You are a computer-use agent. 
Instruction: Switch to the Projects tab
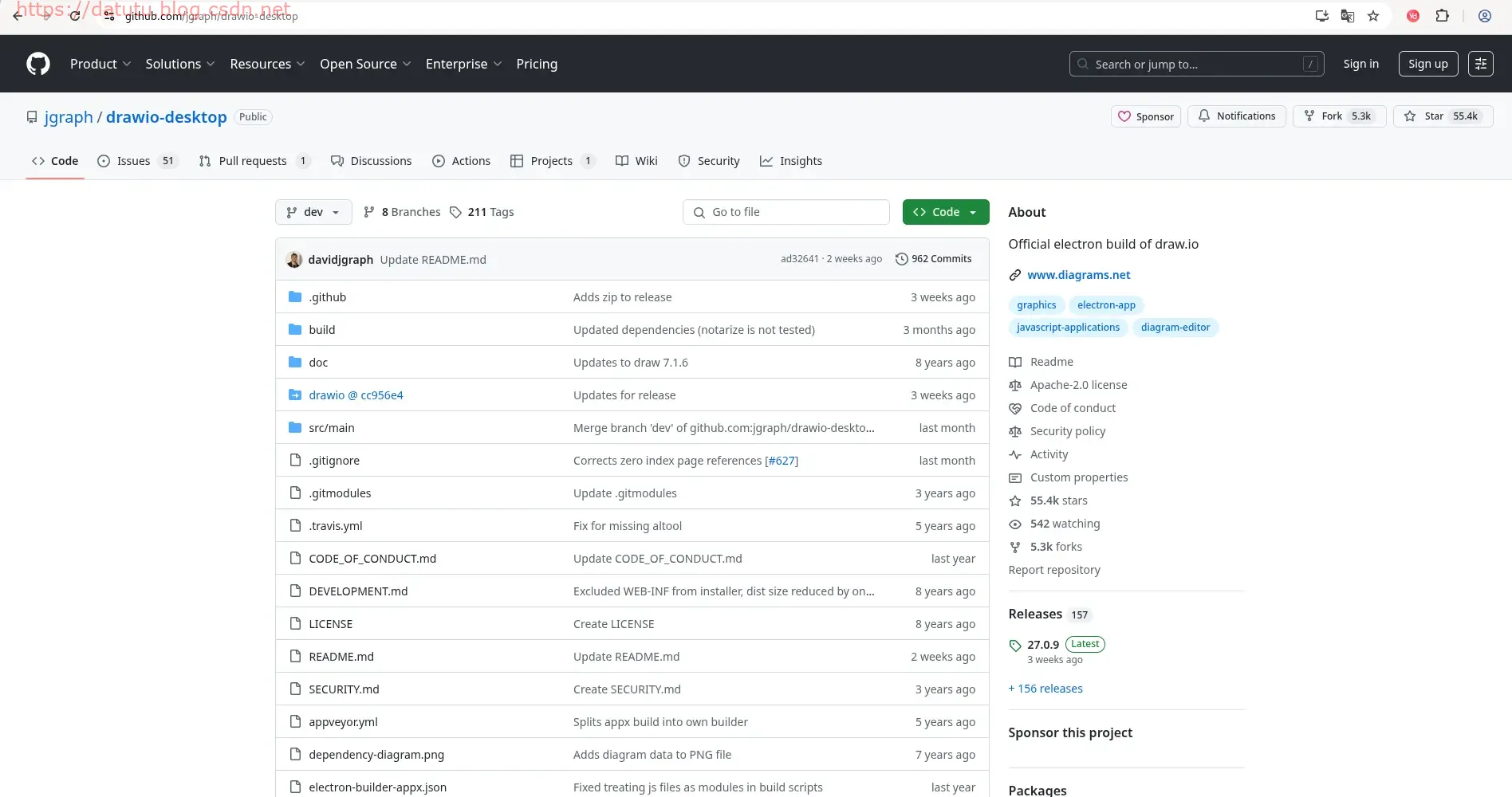(x=553, y=161)
